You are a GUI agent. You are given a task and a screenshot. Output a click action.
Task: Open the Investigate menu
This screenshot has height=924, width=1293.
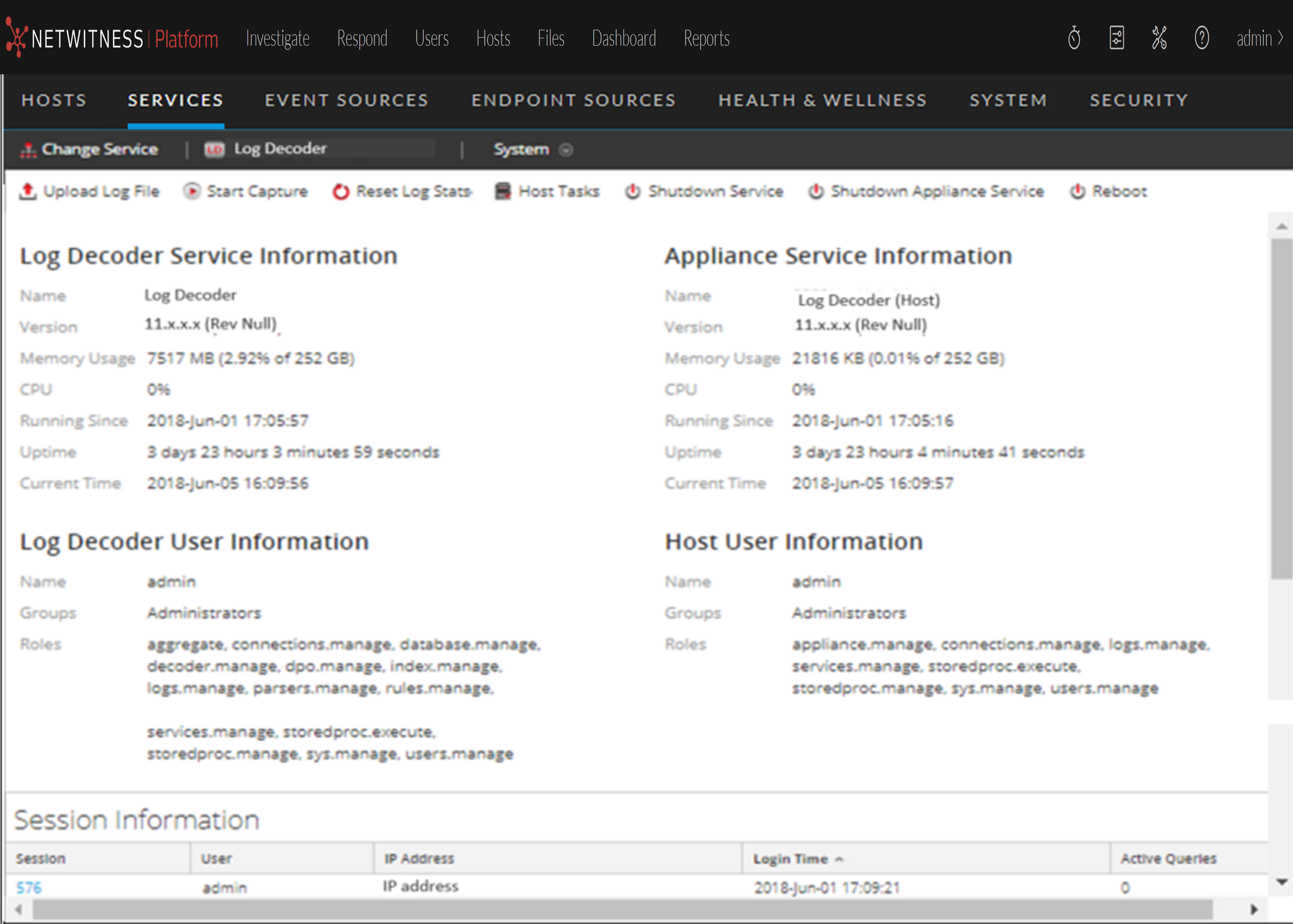tap(278, 38)
